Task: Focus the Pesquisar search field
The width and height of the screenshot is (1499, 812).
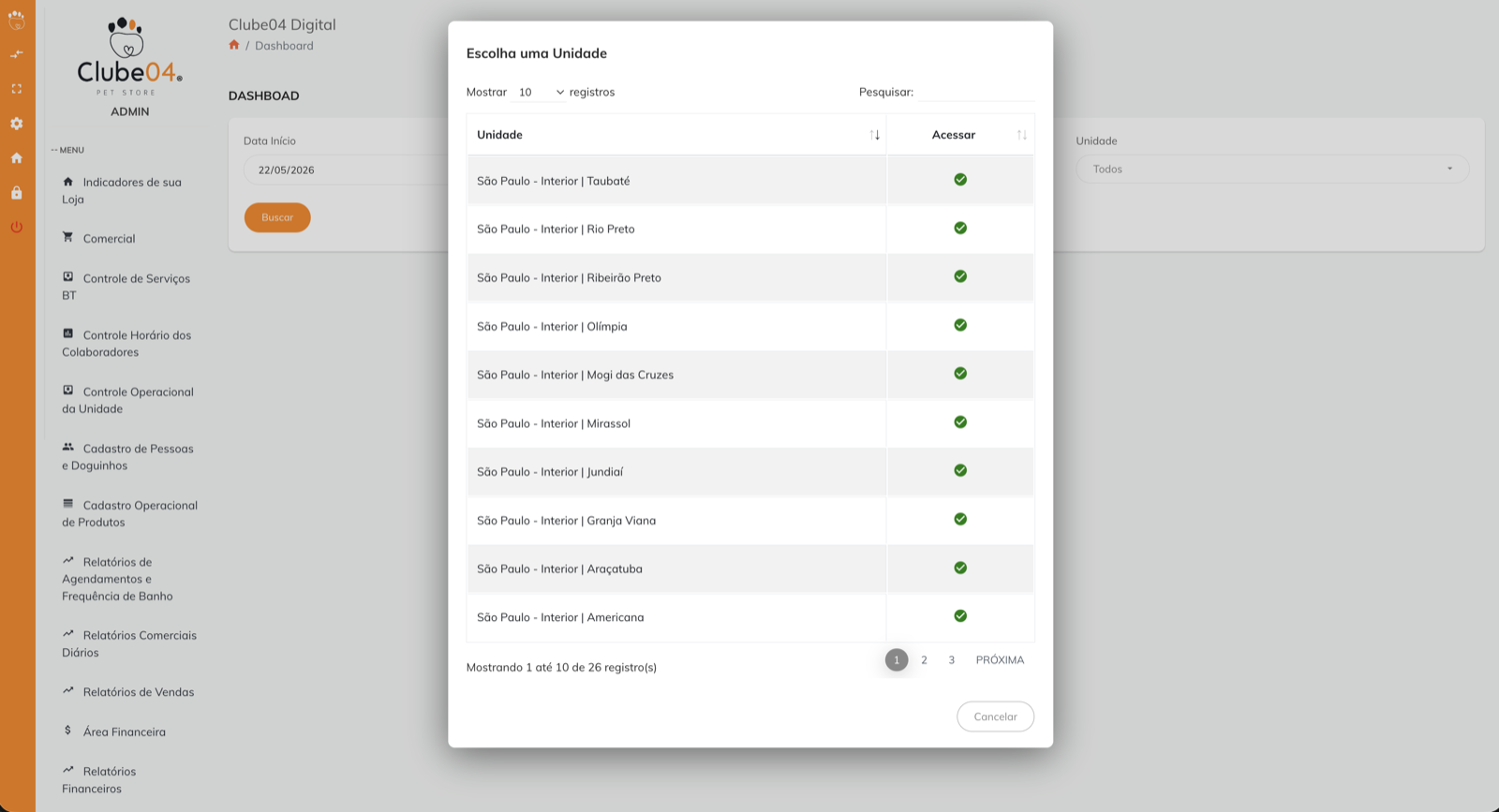Action: pos(975,92)
